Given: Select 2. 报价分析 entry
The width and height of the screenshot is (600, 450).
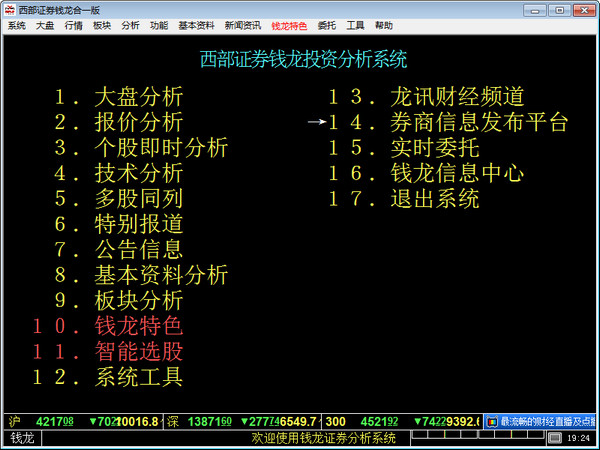Looking at the screenshot, I should pos(119,122).
